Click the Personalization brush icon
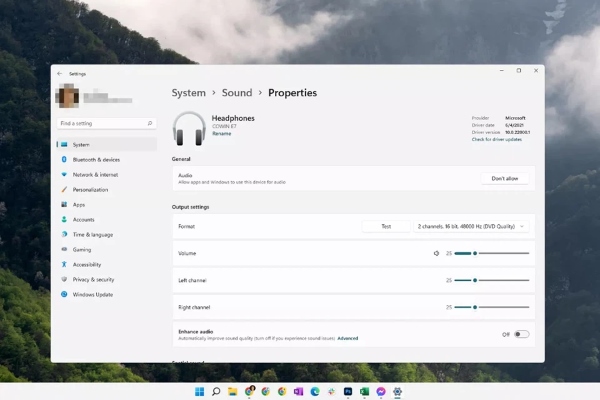Image resolution: width=600 pixels, height=400 pixels. pos(64,189)
